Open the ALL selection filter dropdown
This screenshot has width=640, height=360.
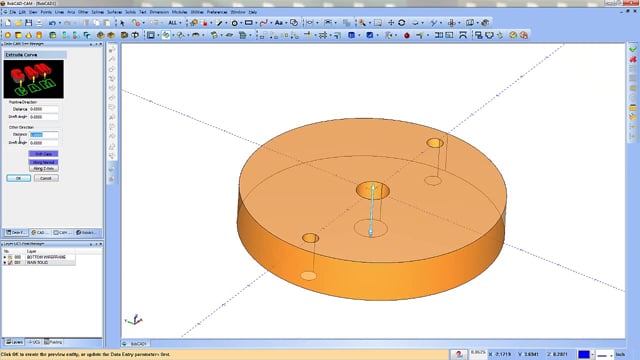click(x=180, y=23)
